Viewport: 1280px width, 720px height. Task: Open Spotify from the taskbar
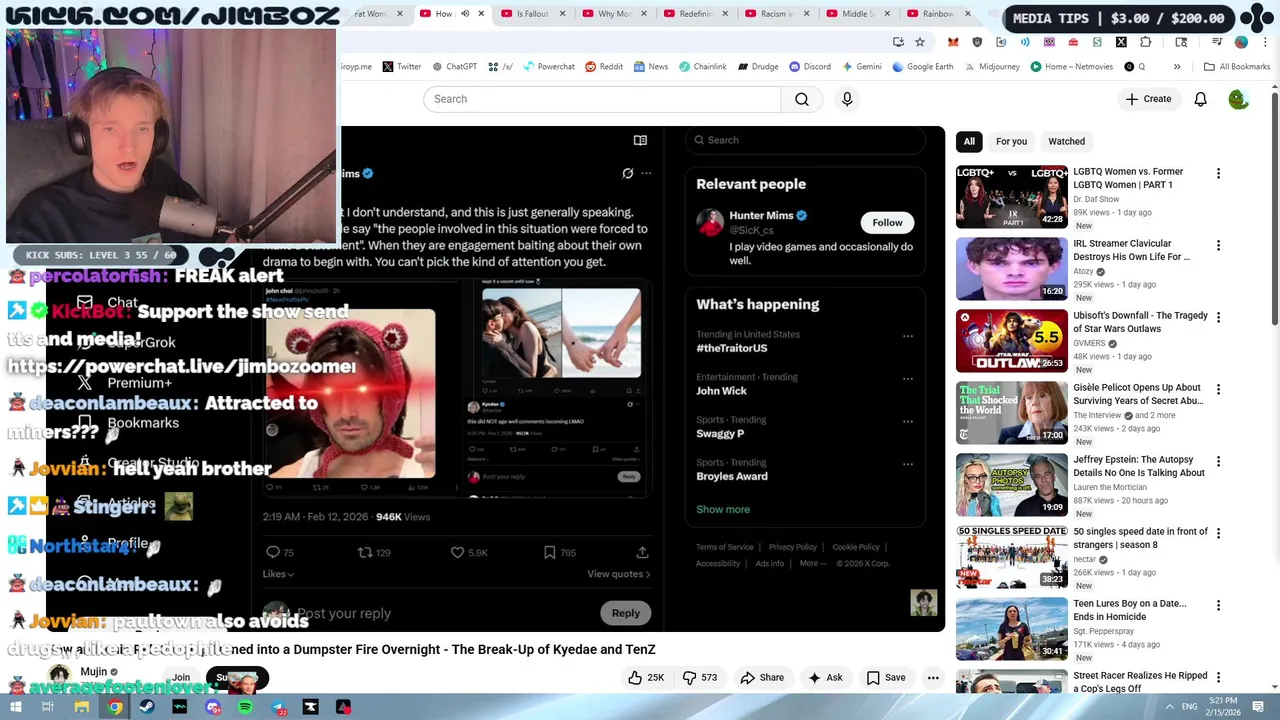[x=245, y=707]
